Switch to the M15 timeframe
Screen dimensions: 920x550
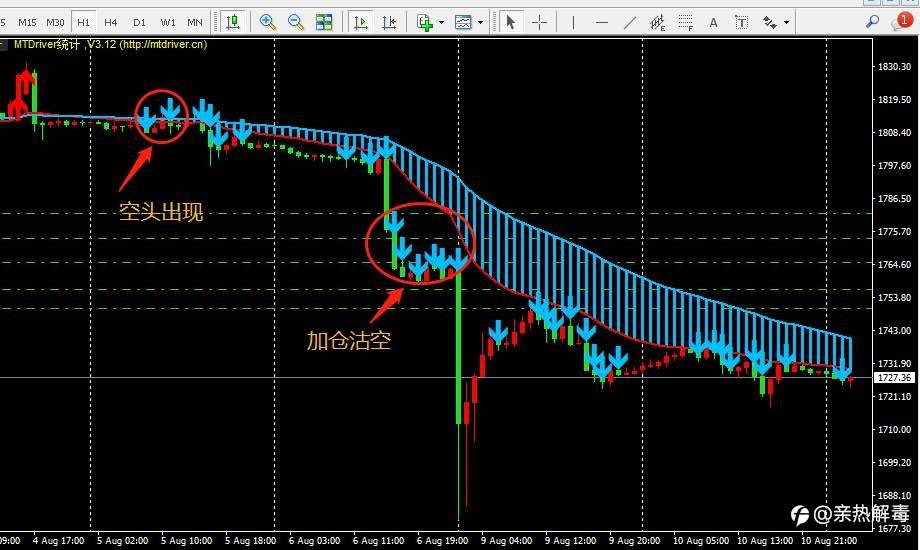(27, 22)
